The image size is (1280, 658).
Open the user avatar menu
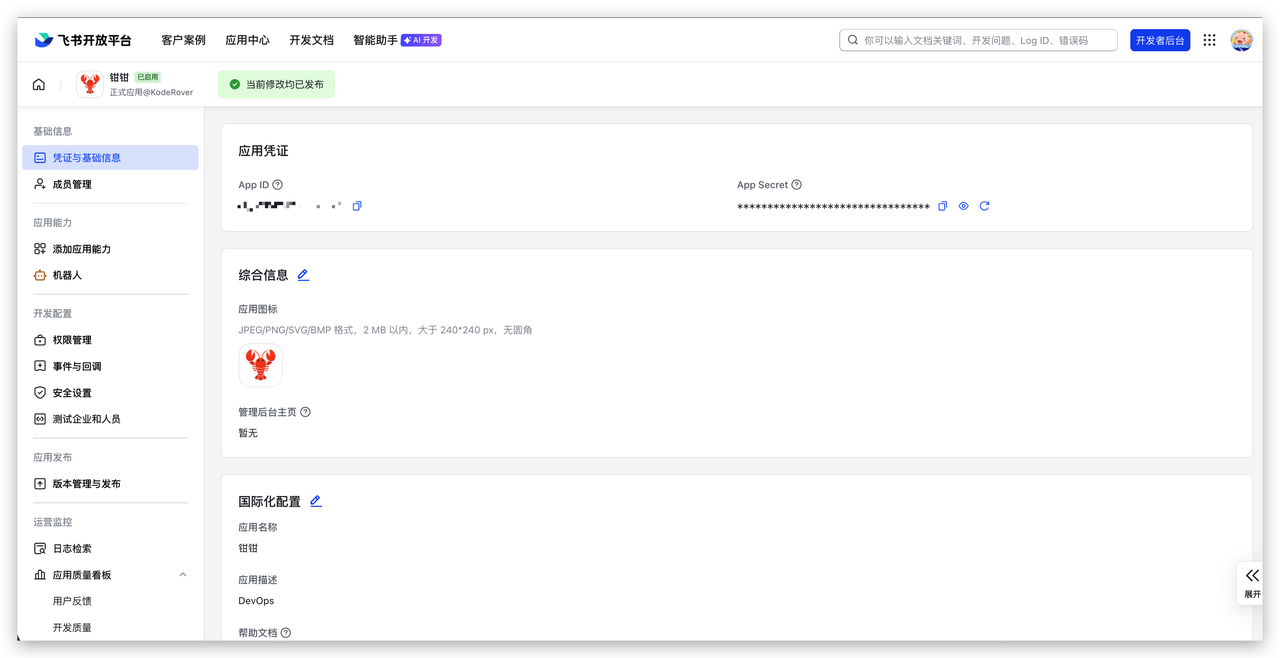1241,40
